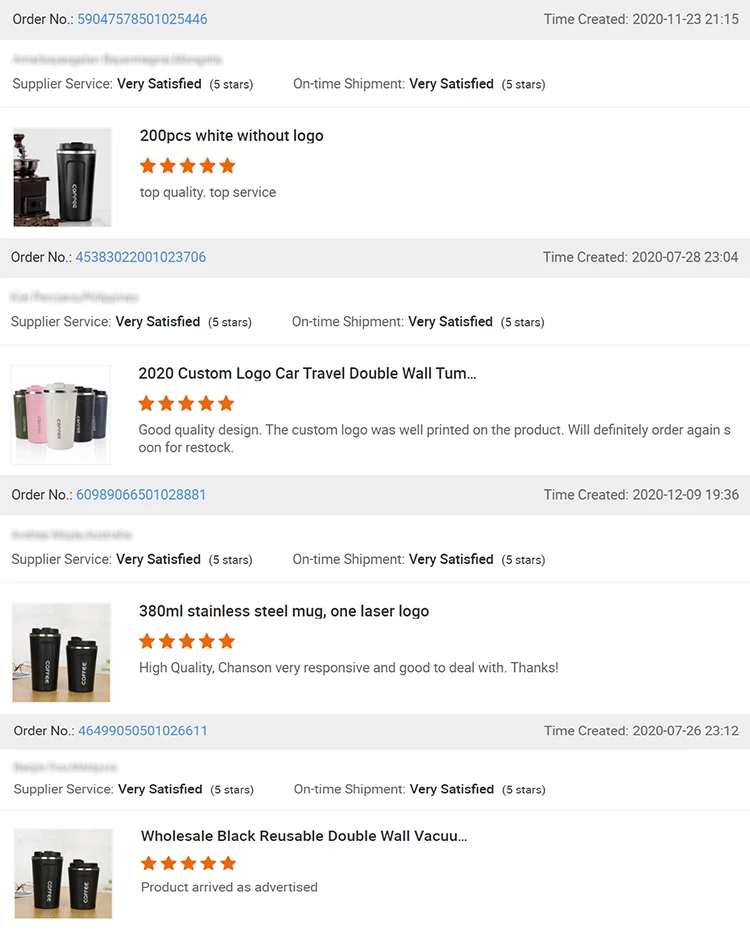This screenshot has height=940, width=750.
Task: Open order number 45383022001023706
Action: point(141,257)
